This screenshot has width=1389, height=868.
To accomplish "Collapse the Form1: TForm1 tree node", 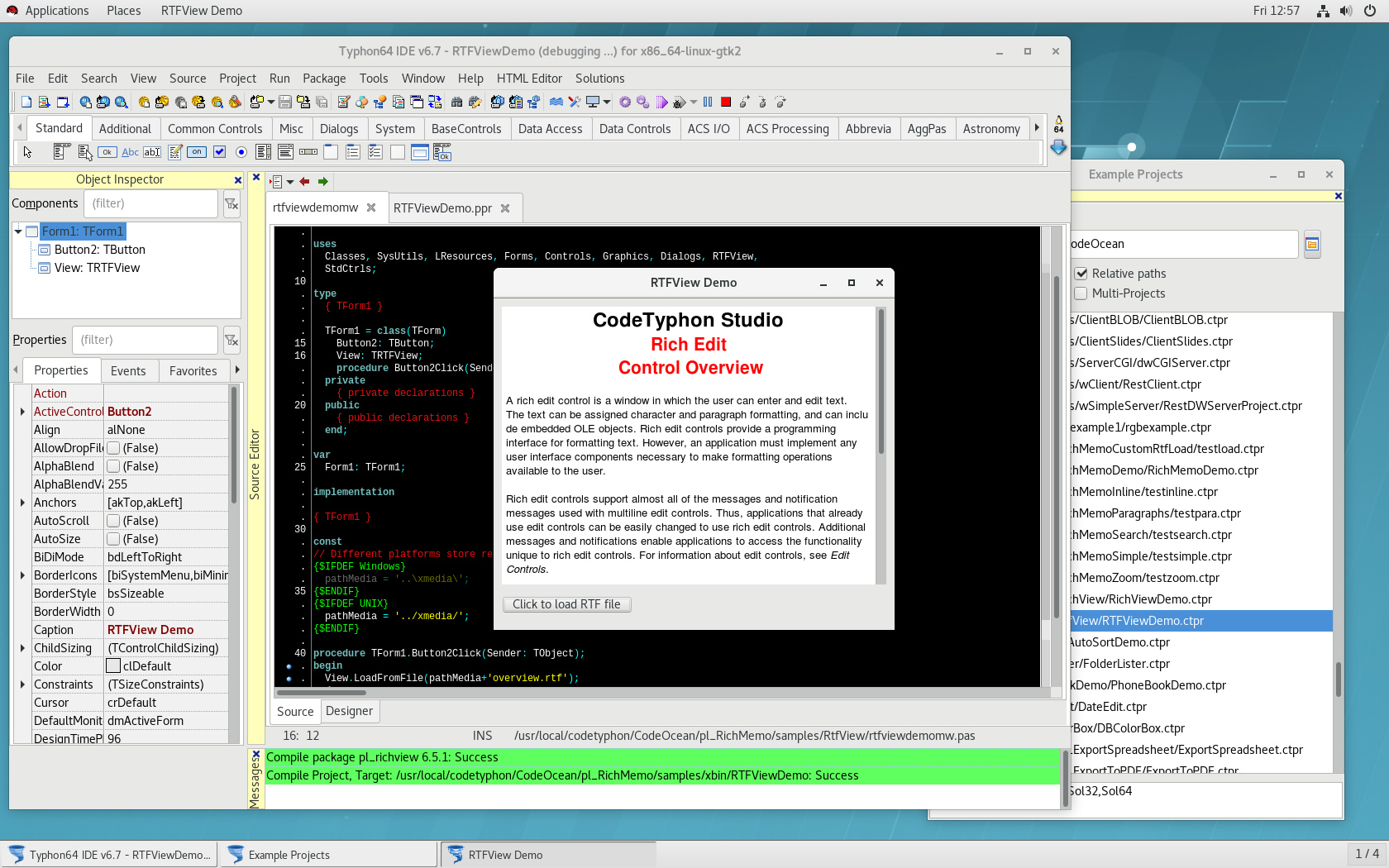I will (x=18, y=231).
